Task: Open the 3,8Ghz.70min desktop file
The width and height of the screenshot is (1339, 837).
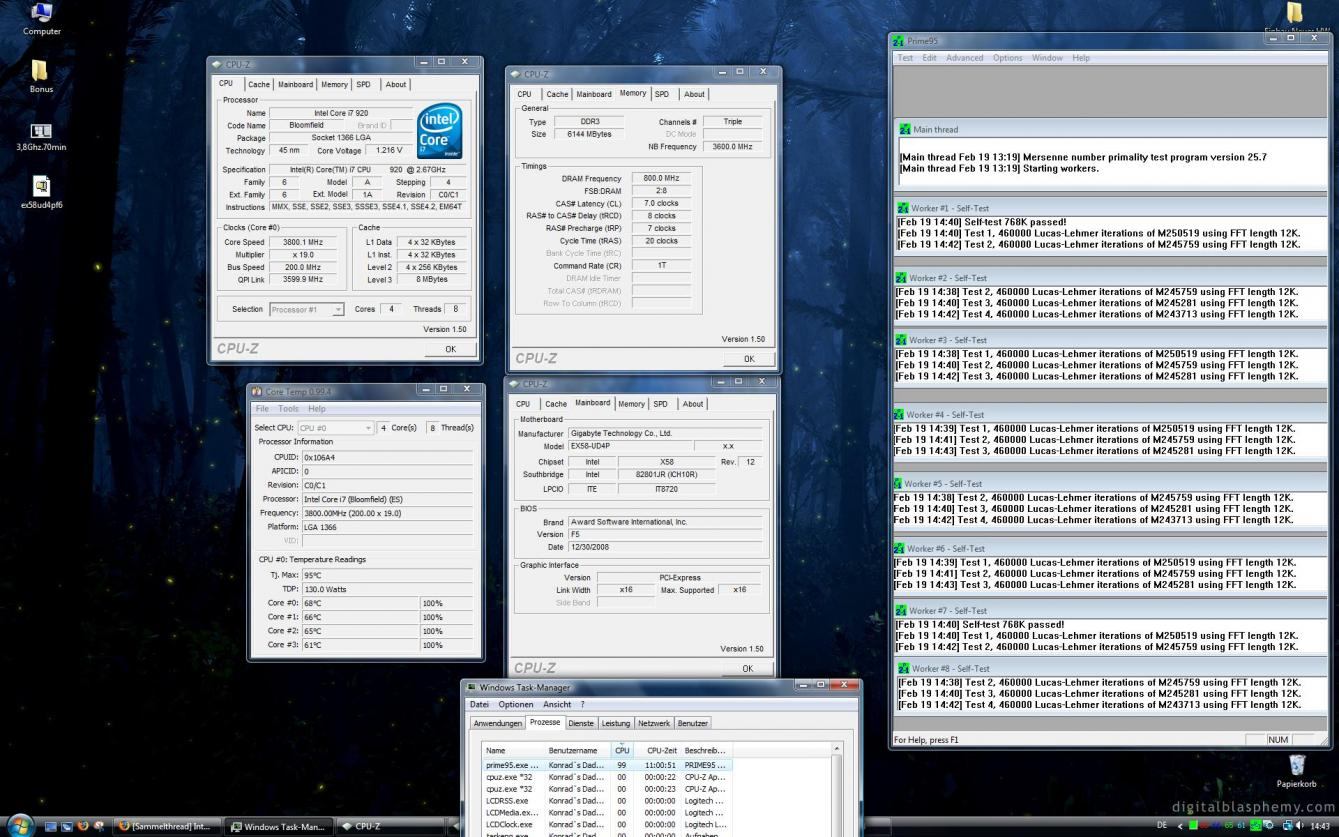Action: pos(41,137)
